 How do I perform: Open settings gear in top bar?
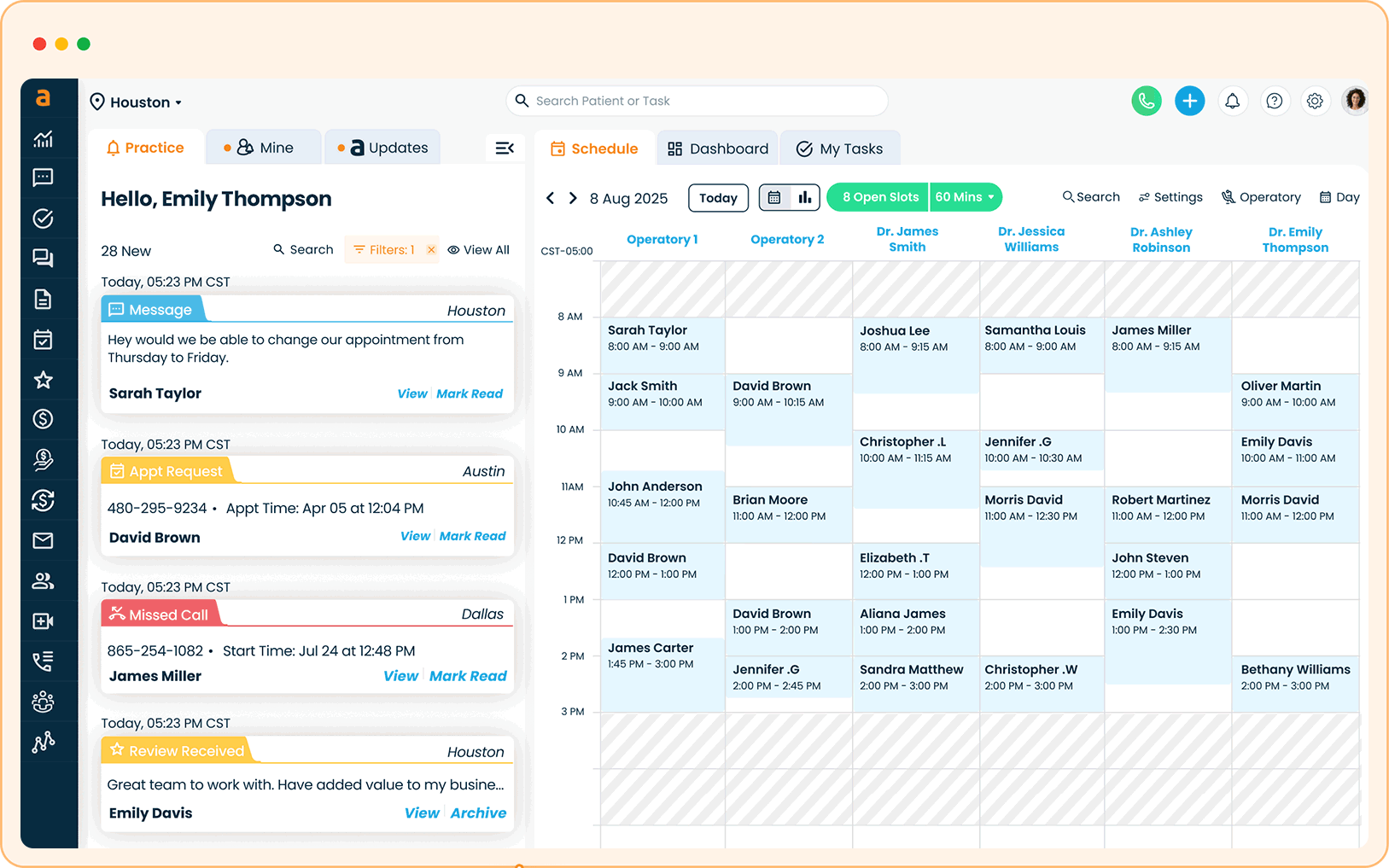tap(1315, 101)
